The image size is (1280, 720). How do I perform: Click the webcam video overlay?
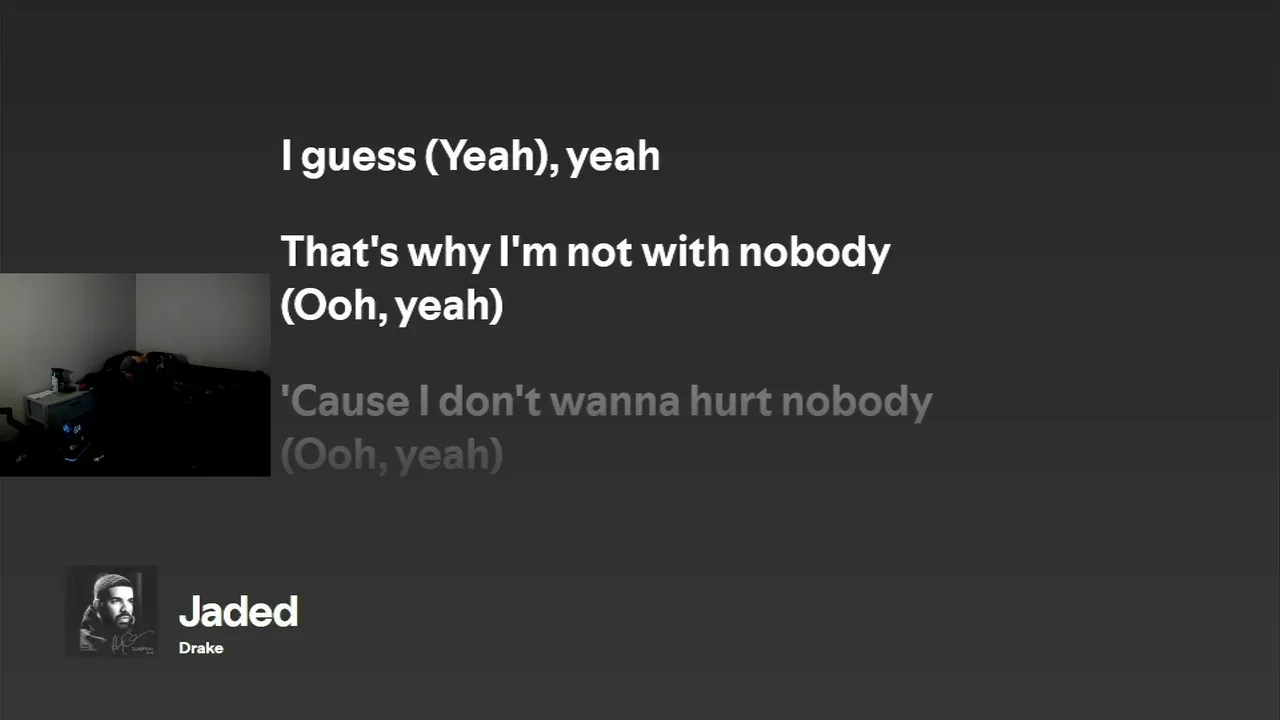pos(135,374)
